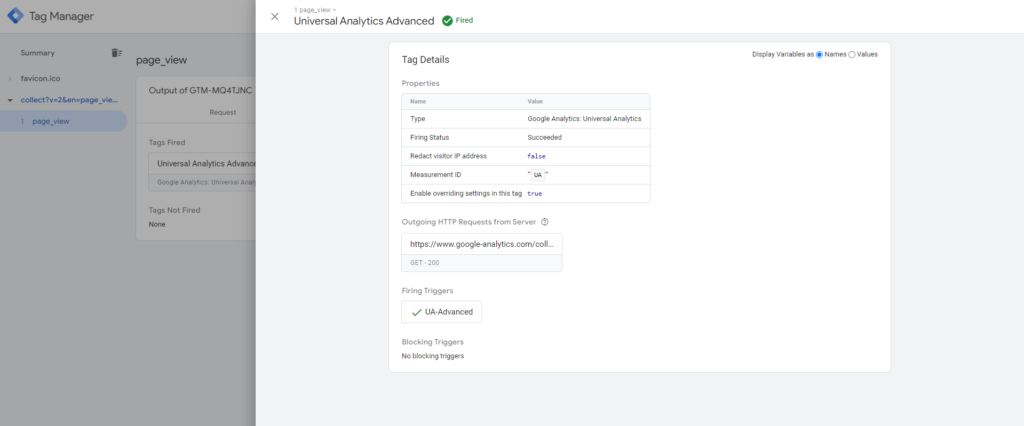Screen dimensions: 1024x426
Task: Open the google-analytics.com outgoing request card
Action: pyautogui.click(x=482, y=252)
